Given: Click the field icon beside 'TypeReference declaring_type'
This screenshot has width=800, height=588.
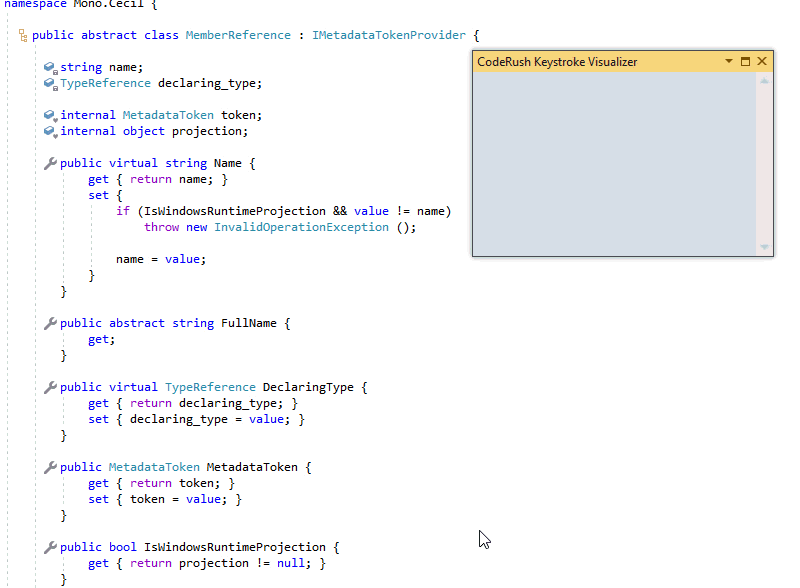Looking at the screenshot, I should (x=51, y=84).
